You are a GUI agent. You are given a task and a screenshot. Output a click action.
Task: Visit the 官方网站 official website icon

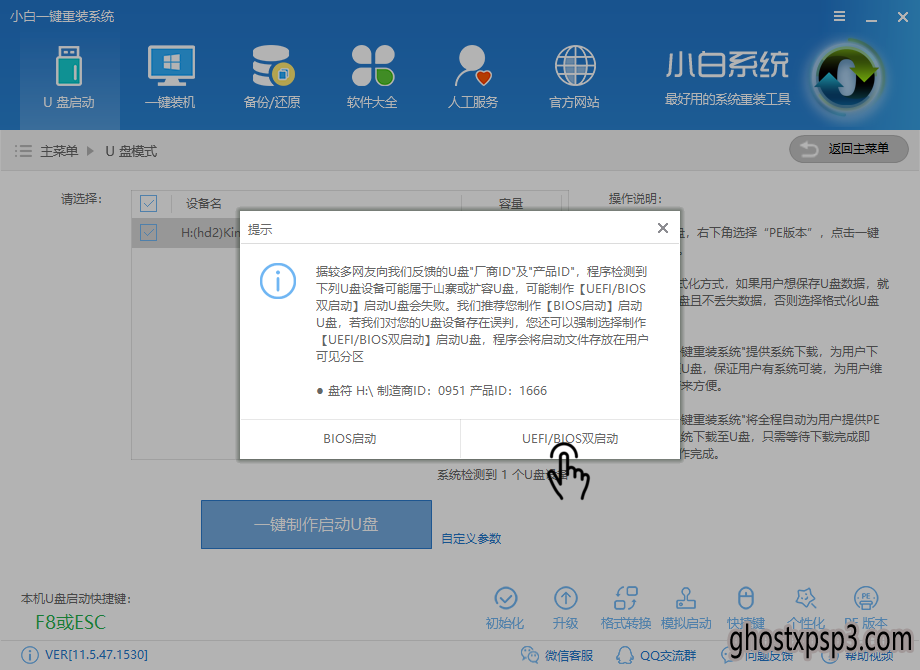(574, 77)
